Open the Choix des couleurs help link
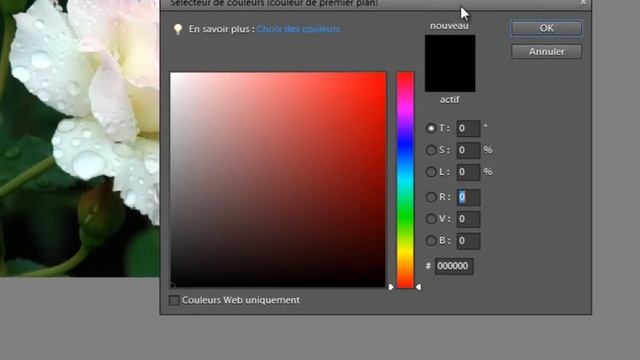The height and width of the screenshot is (360, 640). [x=298, y=29]
